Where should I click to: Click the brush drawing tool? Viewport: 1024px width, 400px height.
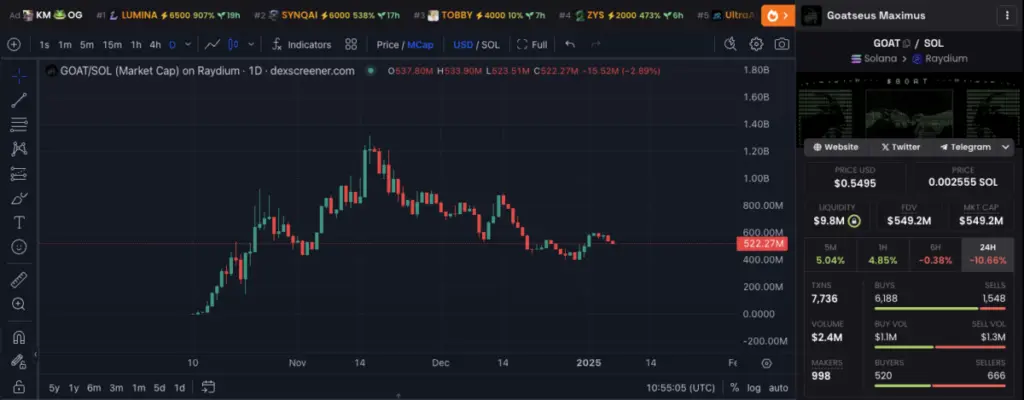(x=19, y=197)
